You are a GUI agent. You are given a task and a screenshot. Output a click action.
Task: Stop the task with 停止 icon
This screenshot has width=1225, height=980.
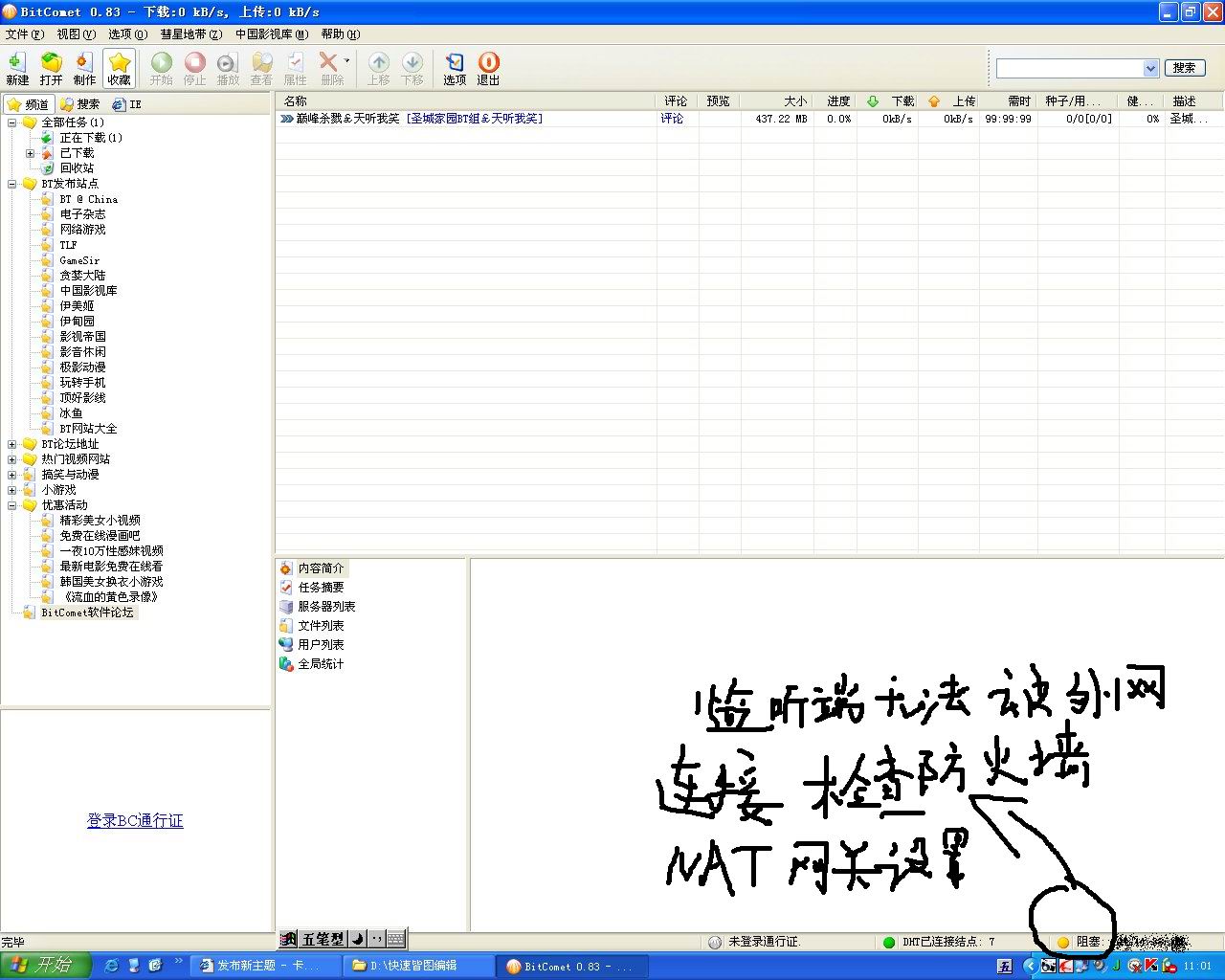click(194, 69)
